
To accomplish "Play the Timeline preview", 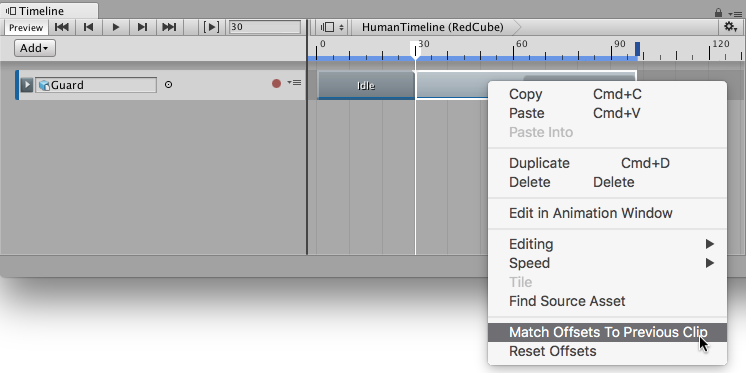I will pyautogui.click(x=116, y=27).
